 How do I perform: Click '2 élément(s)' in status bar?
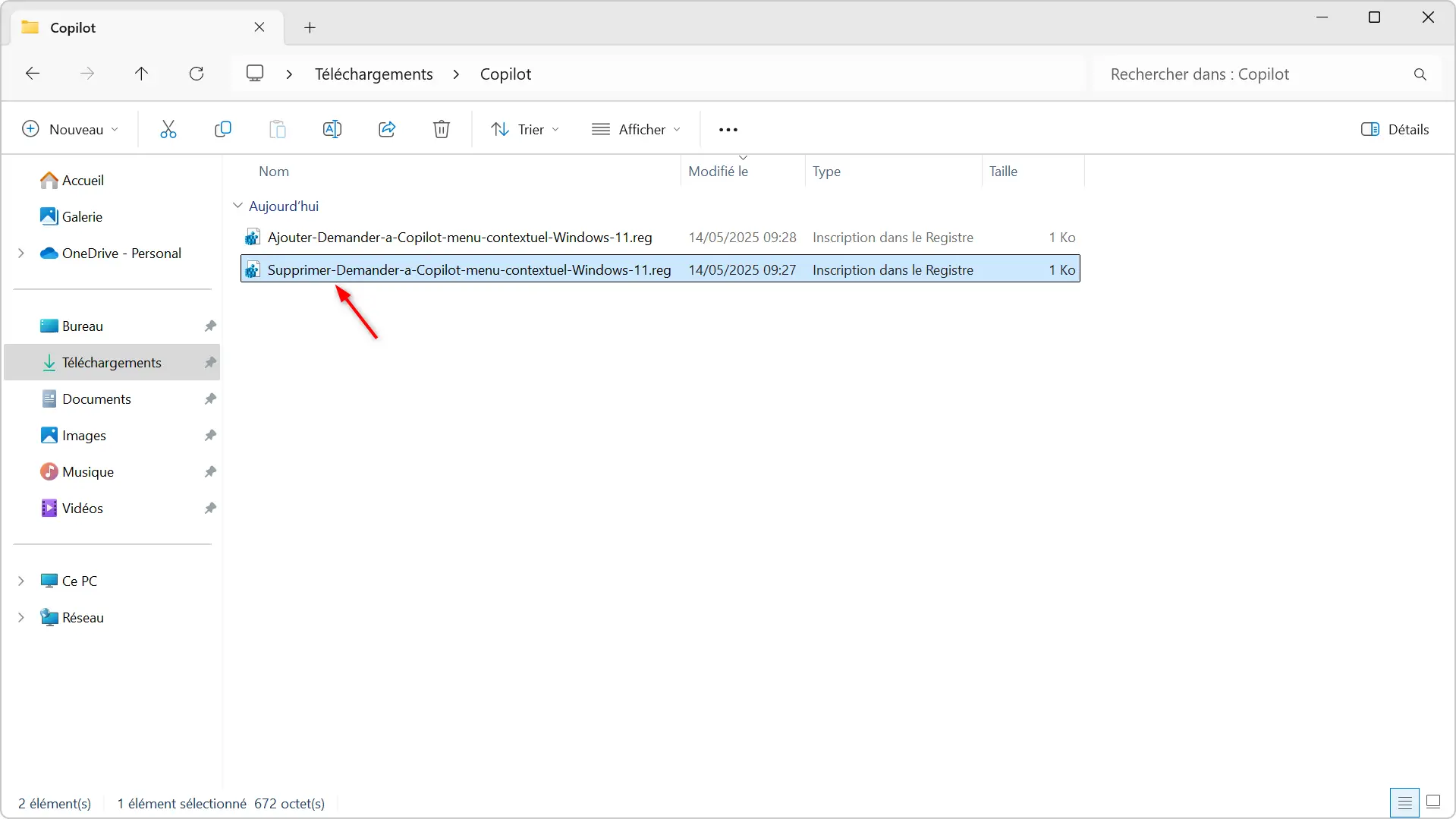pyautogui.click(x=55, y=804)
